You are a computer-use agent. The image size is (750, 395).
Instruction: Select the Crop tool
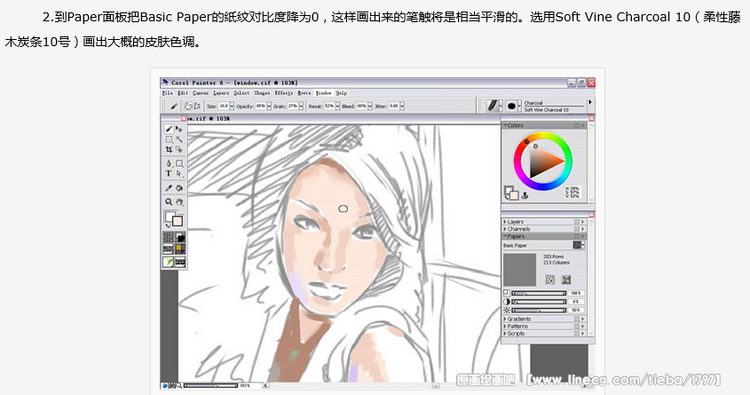pos(168,150)
